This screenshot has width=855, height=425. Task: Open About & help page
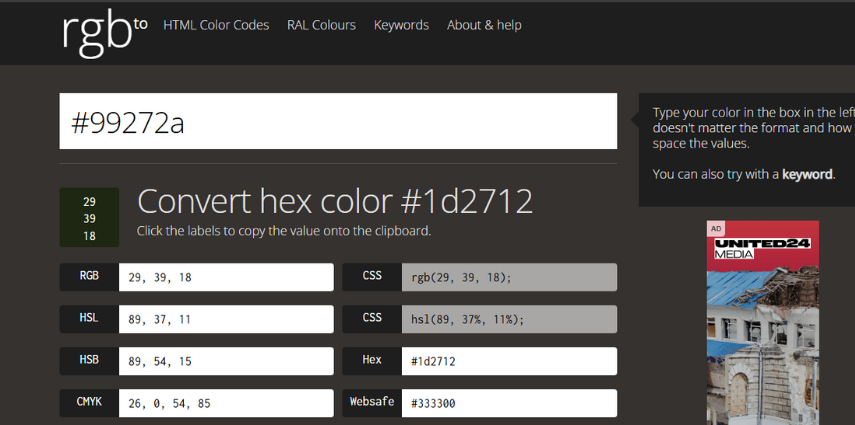[x=484, y=25]
